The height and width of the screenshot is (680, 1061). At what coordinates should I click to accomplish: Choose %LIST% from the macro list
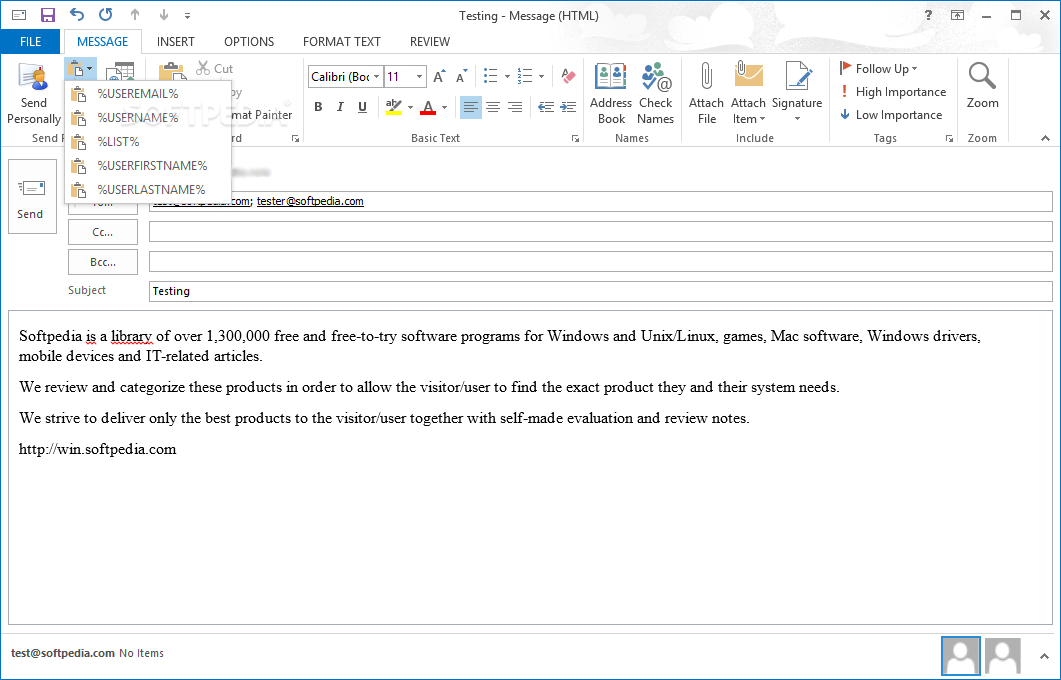tap(148, 141)
